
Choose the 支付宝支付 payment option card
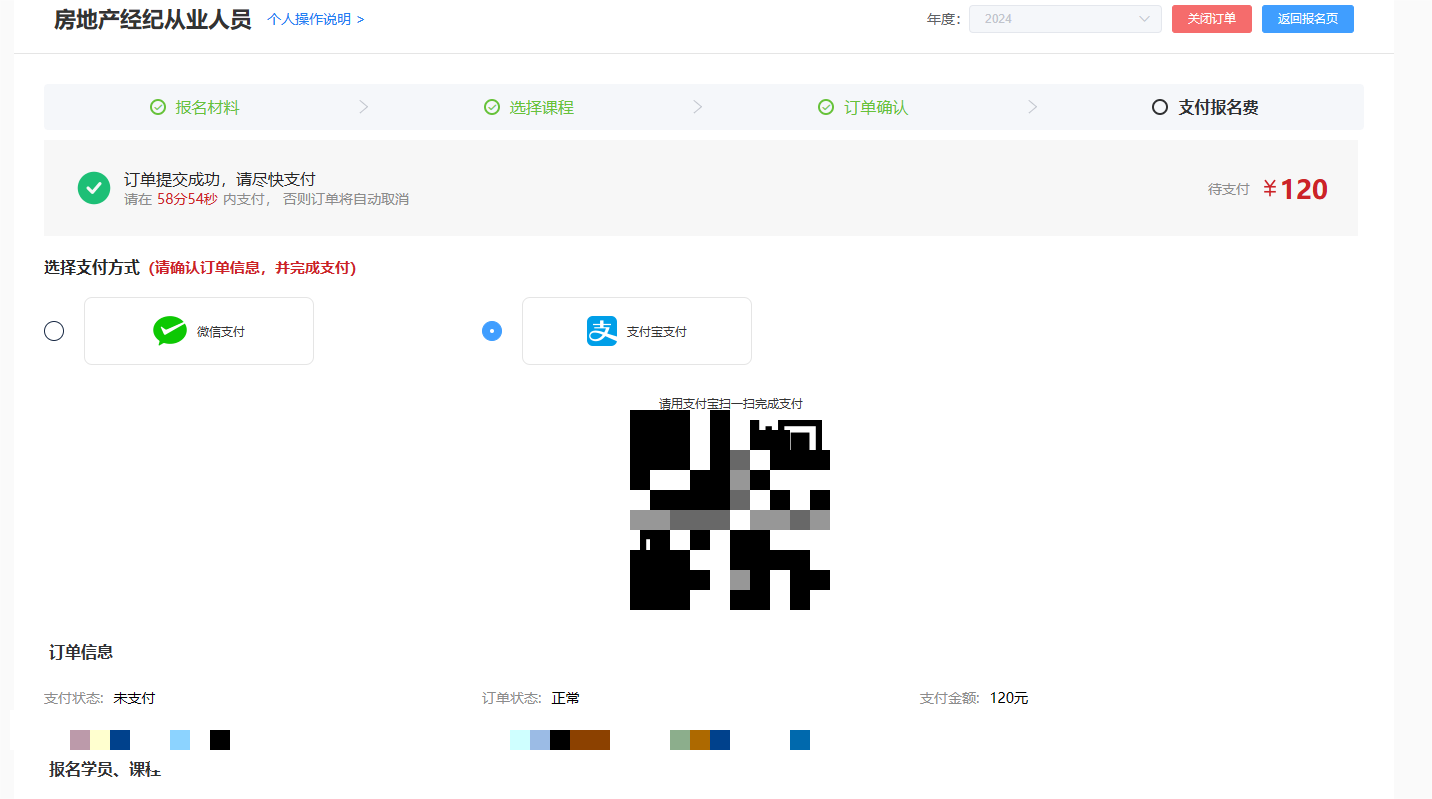coord(637,331)
